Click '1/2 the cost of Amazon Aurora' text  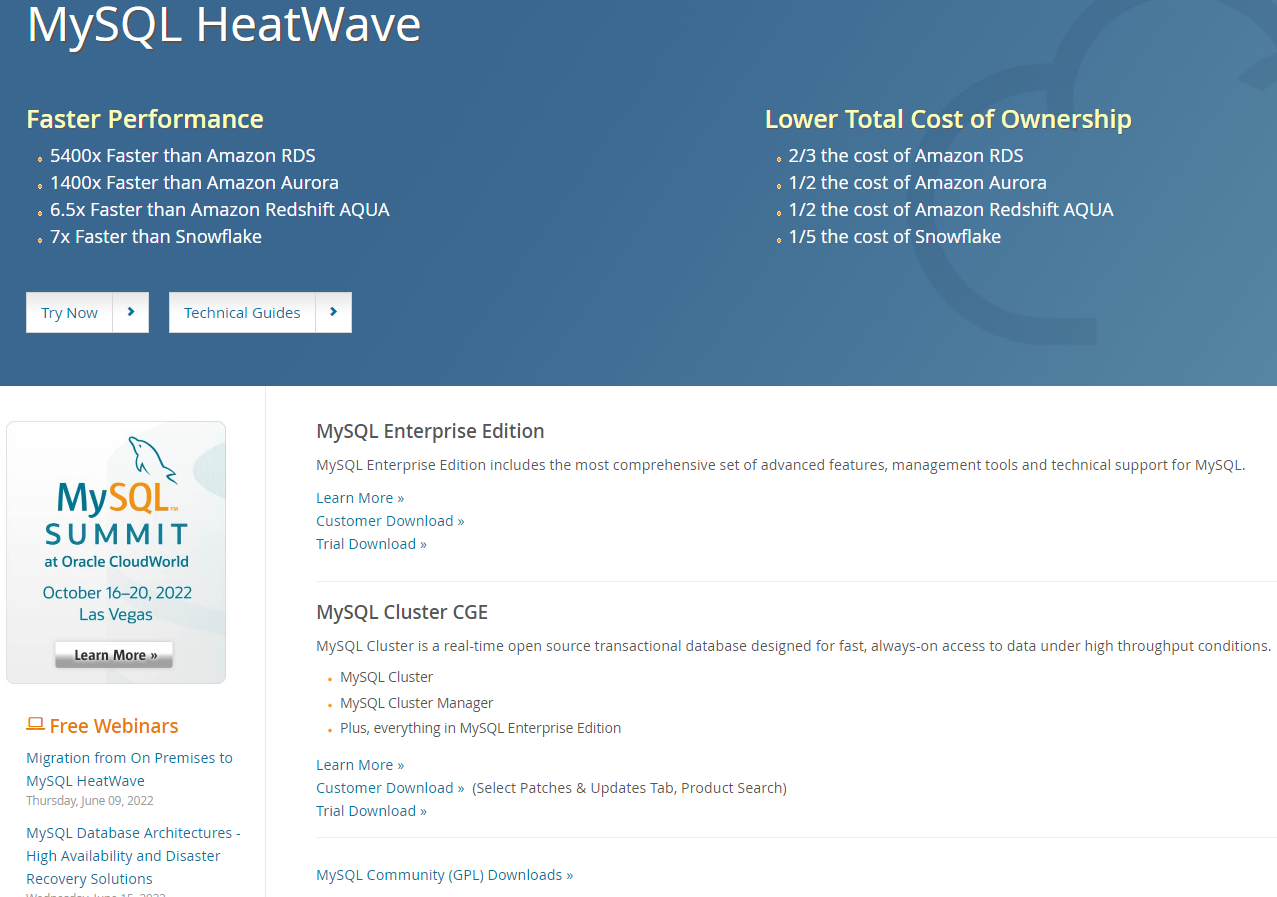(x=918, y=183)
